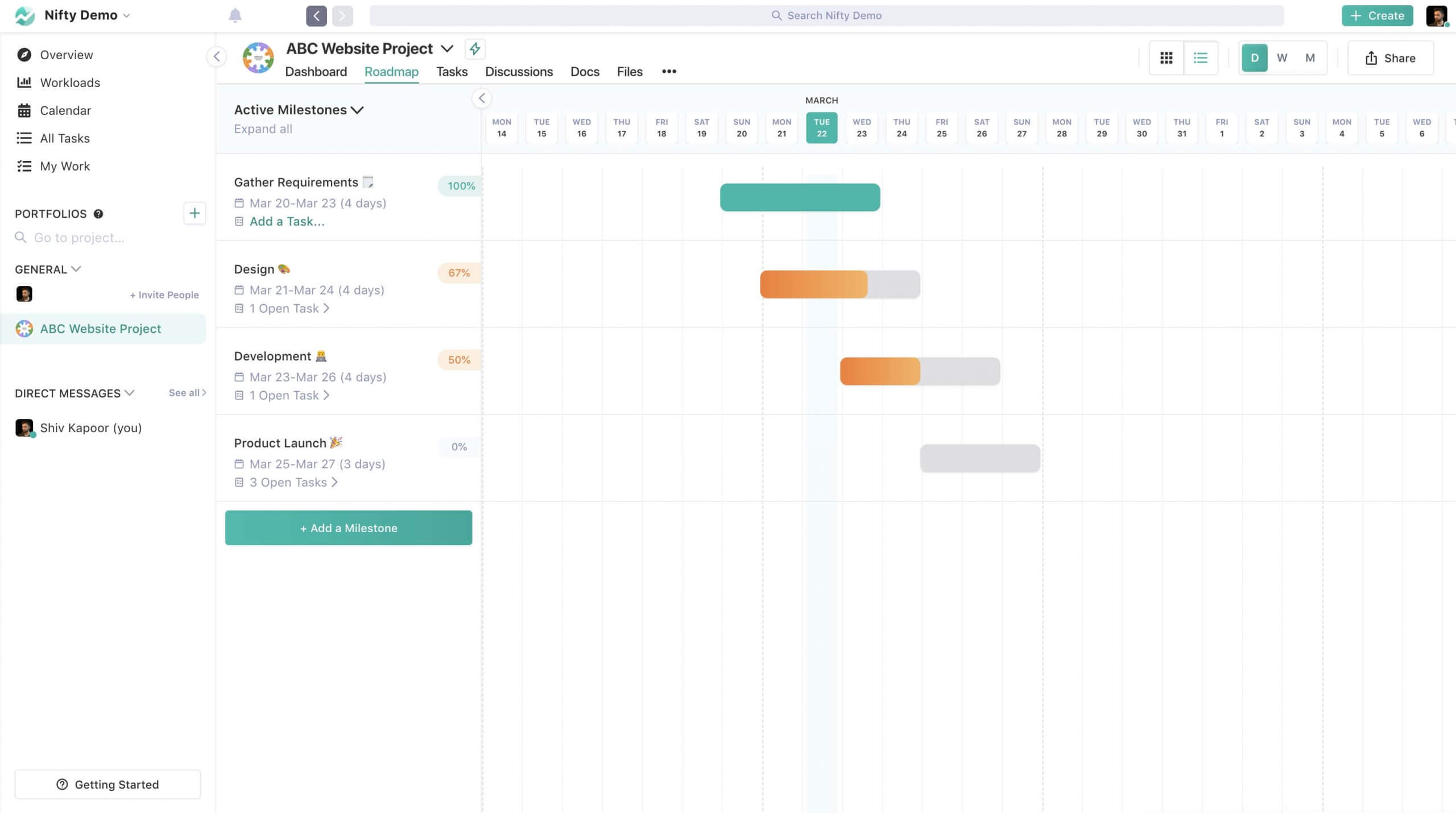Switch to grid view layout icon
The image size is (1456, 813).
point(1167,57)
